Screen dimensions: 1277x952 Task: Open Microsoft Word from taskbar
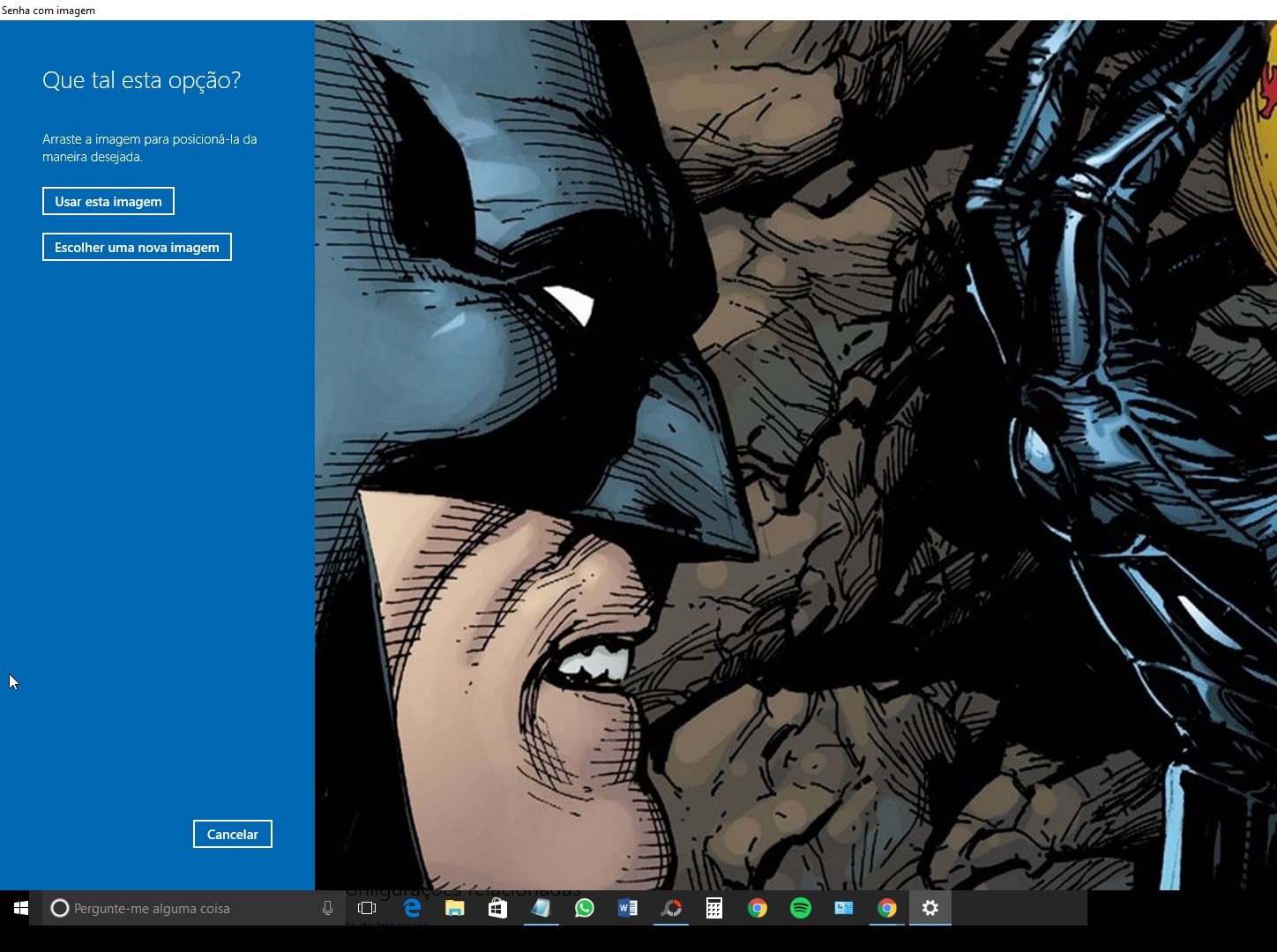627,908
